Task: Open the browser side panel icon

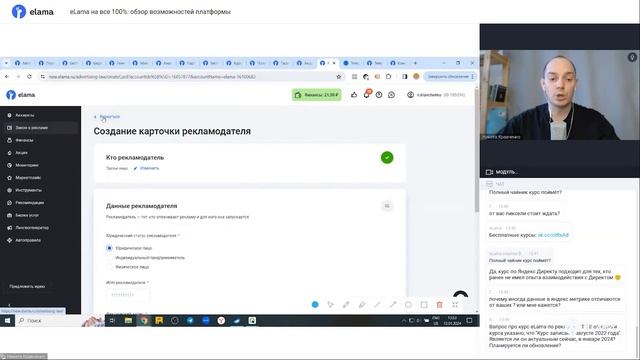Action: [404, 76]
